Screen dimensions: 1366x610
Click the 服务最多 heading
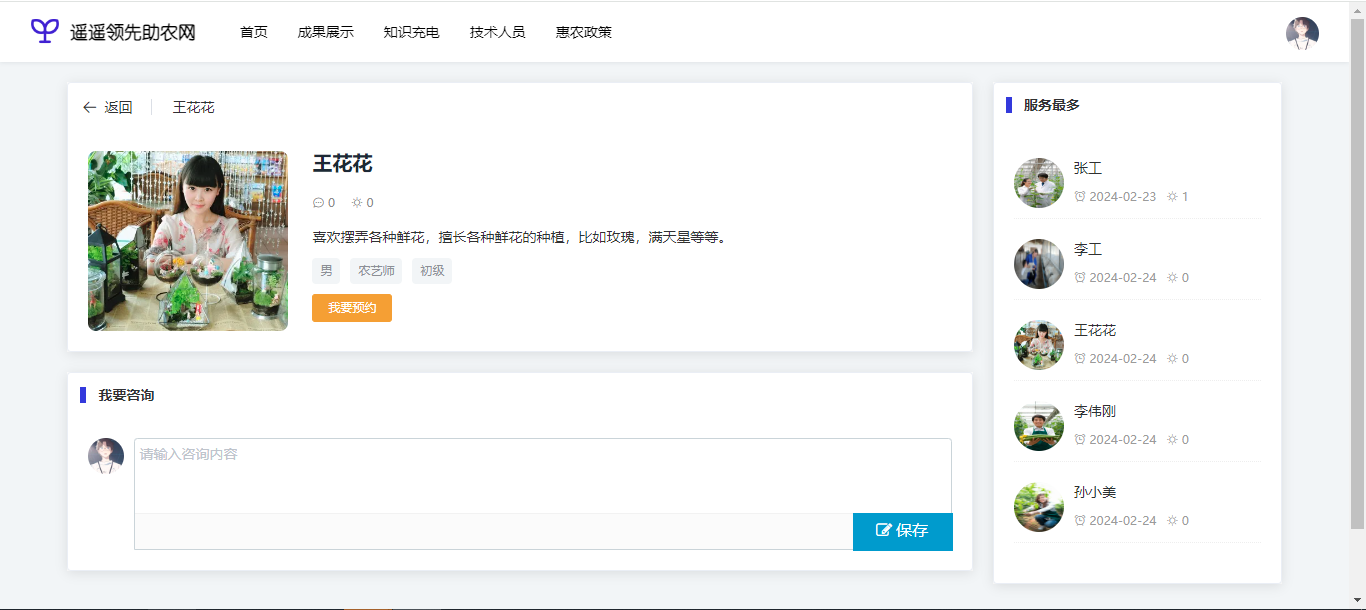click(x=1052, y=105)
